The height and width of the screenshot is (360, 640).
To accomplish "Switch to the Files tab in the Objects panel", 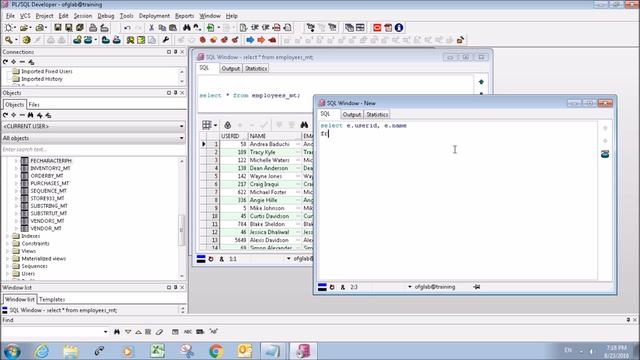I will pos(34,104).
